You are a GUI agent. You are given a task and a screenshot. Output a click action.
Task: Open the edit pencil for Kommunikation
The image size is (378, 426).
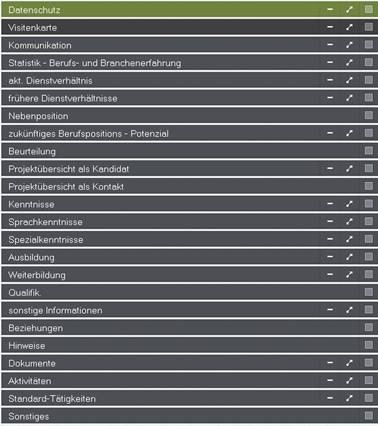[349, 45]
